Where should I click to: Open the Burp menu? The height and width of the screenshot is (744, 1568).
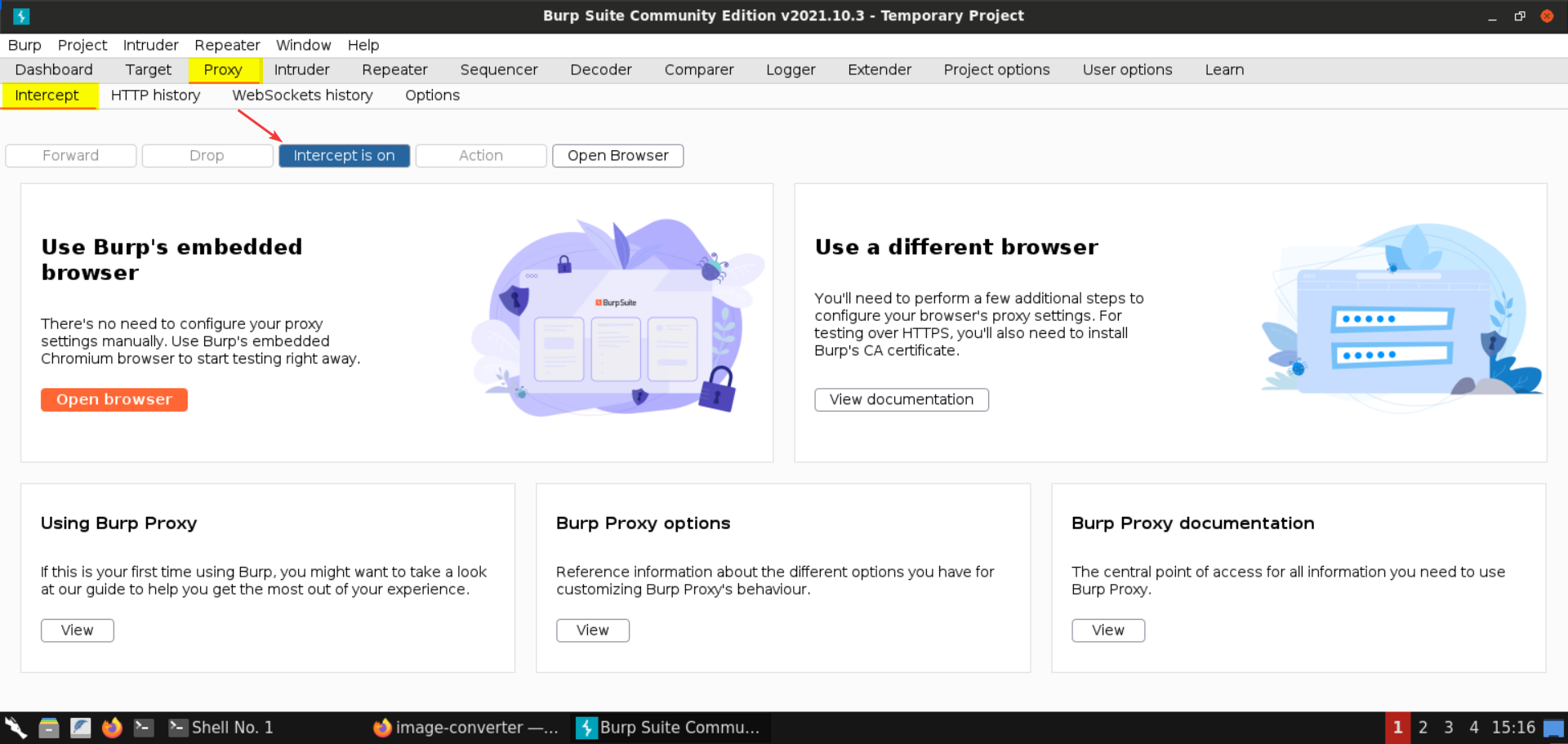pos(24,45)
